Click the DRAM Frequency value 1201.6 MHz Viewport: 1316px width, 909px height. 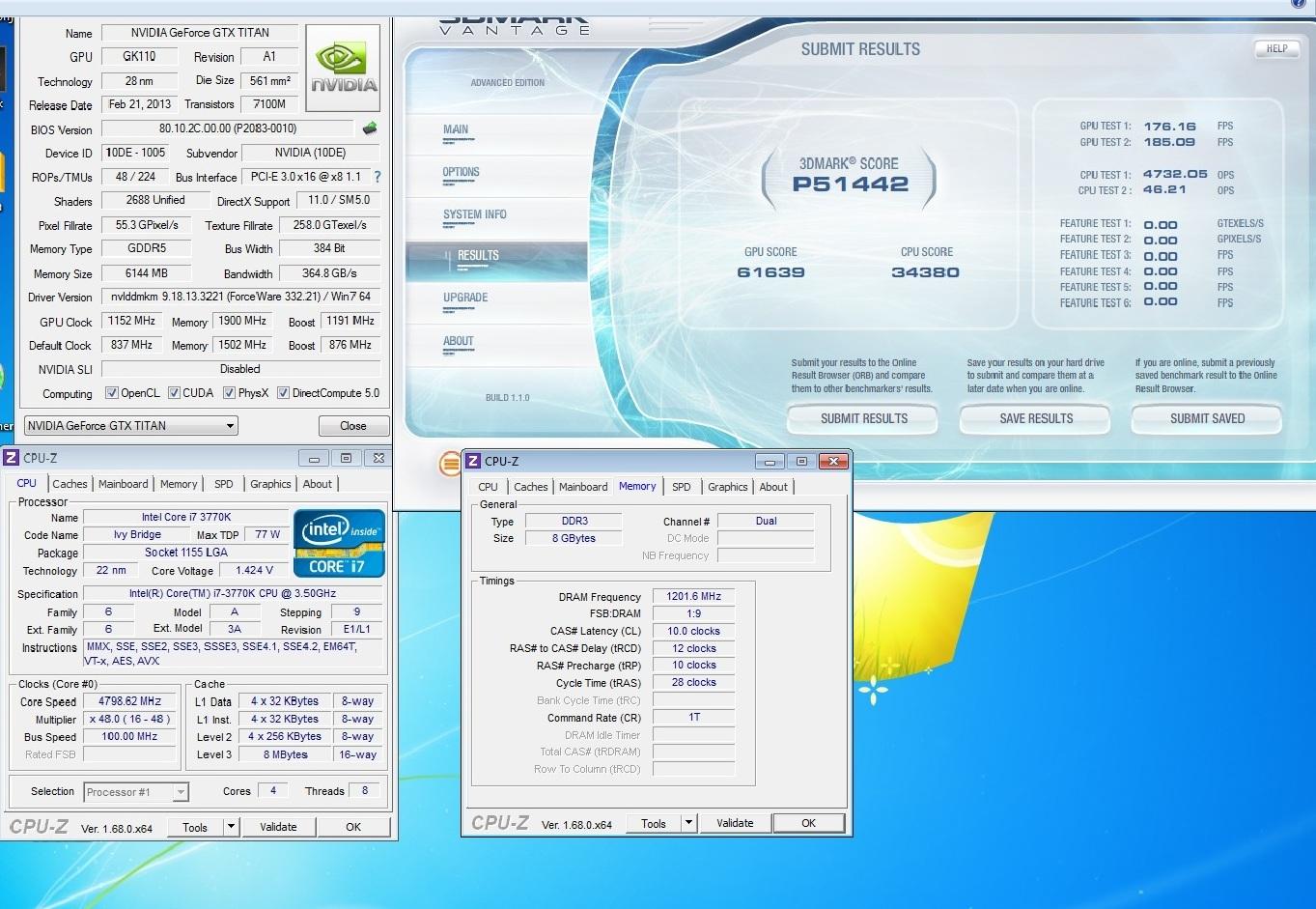(694, 596)
